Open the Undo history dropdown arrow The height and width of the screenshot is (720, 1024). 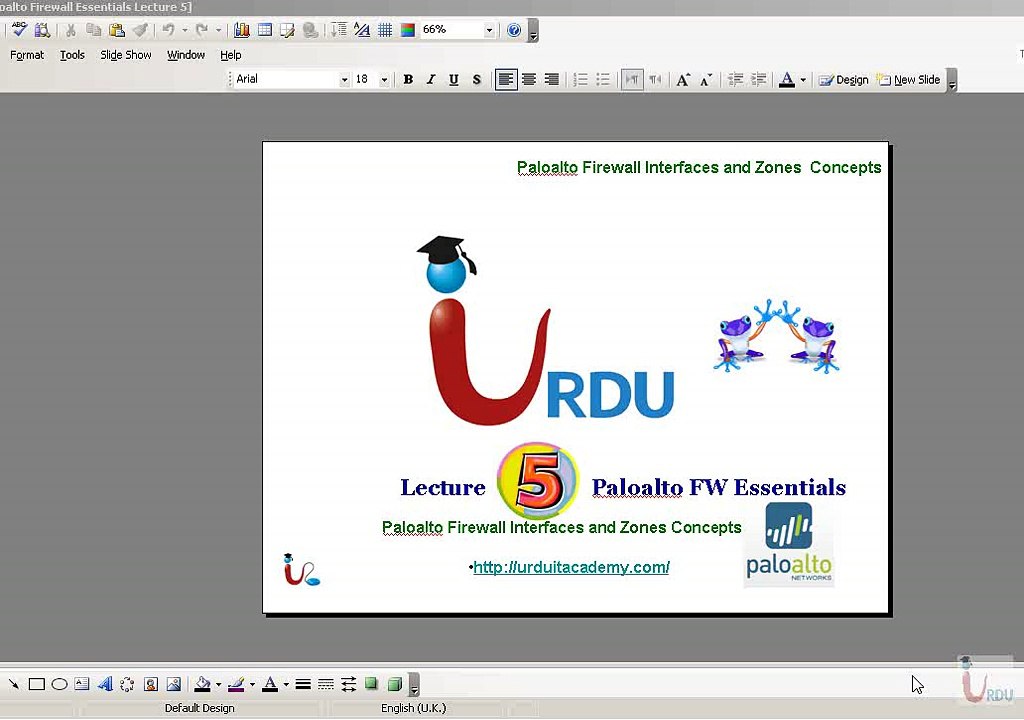185,30
